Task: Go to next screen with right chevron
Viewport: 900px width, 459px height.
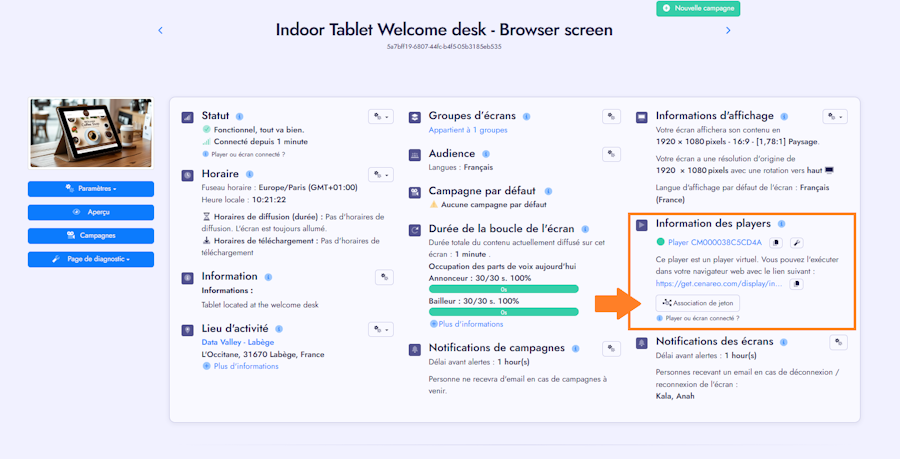Action: pos(728,30)
